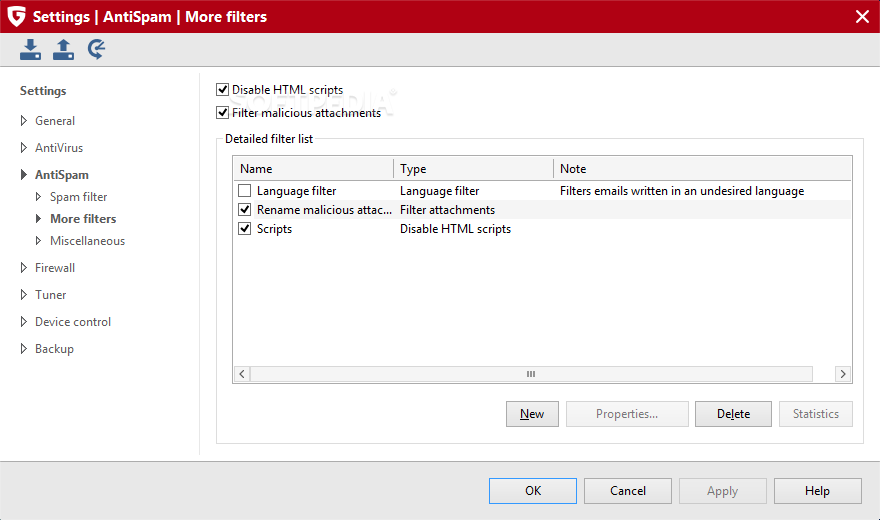
Task: Click "Filters emails written in an undesired language" note
Action: pyautogui.click(x=682, y=191)
